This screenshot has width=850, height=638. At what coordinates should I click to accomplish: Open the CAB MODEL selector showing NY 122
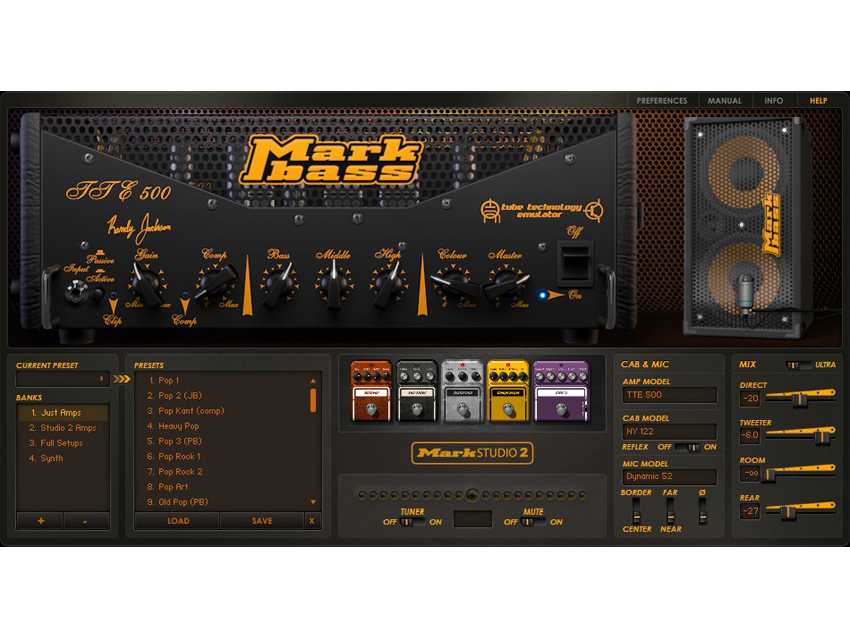click(669, 431)
